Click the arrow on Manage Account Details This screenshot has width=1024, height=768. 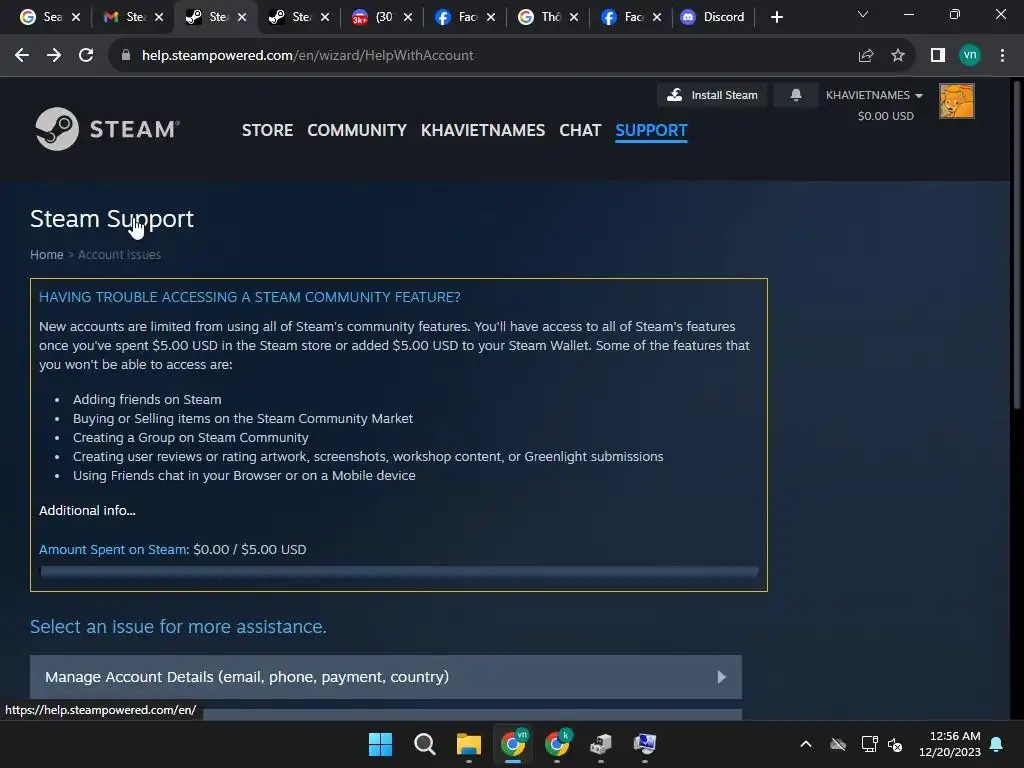click(x=722, y=677)
